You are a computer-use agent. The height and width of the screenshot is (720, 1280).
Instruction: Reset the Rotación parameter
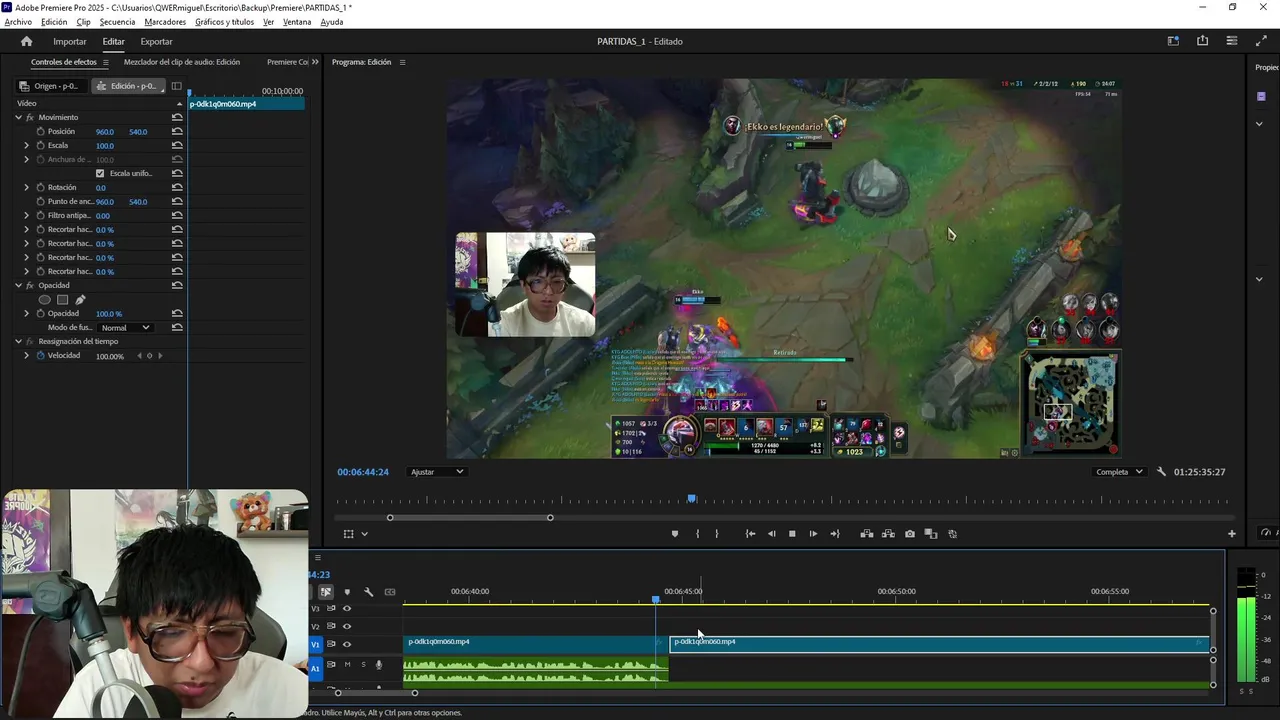coord(177,187)
